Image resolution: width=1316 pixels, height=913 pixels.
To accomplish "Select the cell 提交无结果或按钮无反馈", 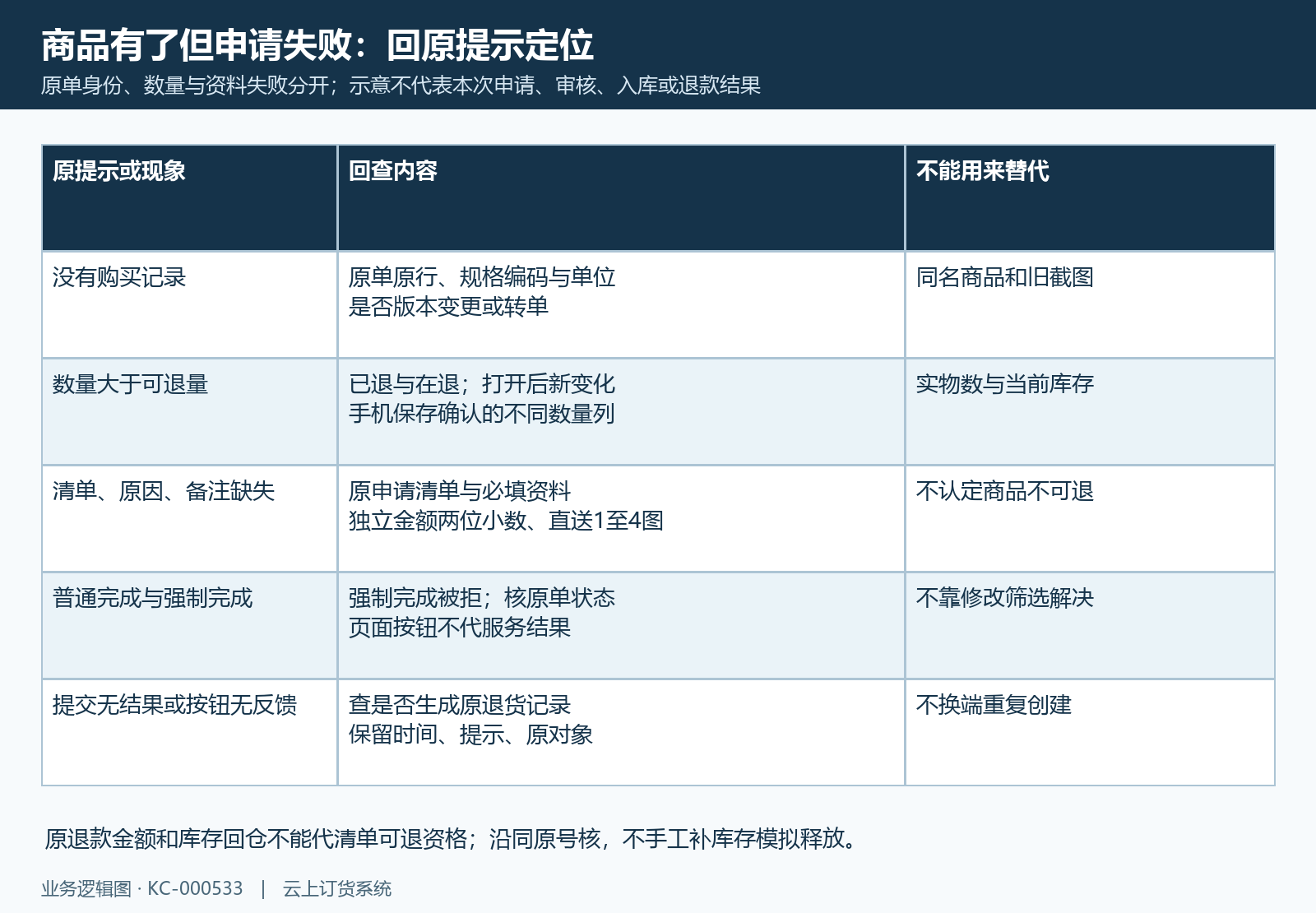I will tap(189, 733).
